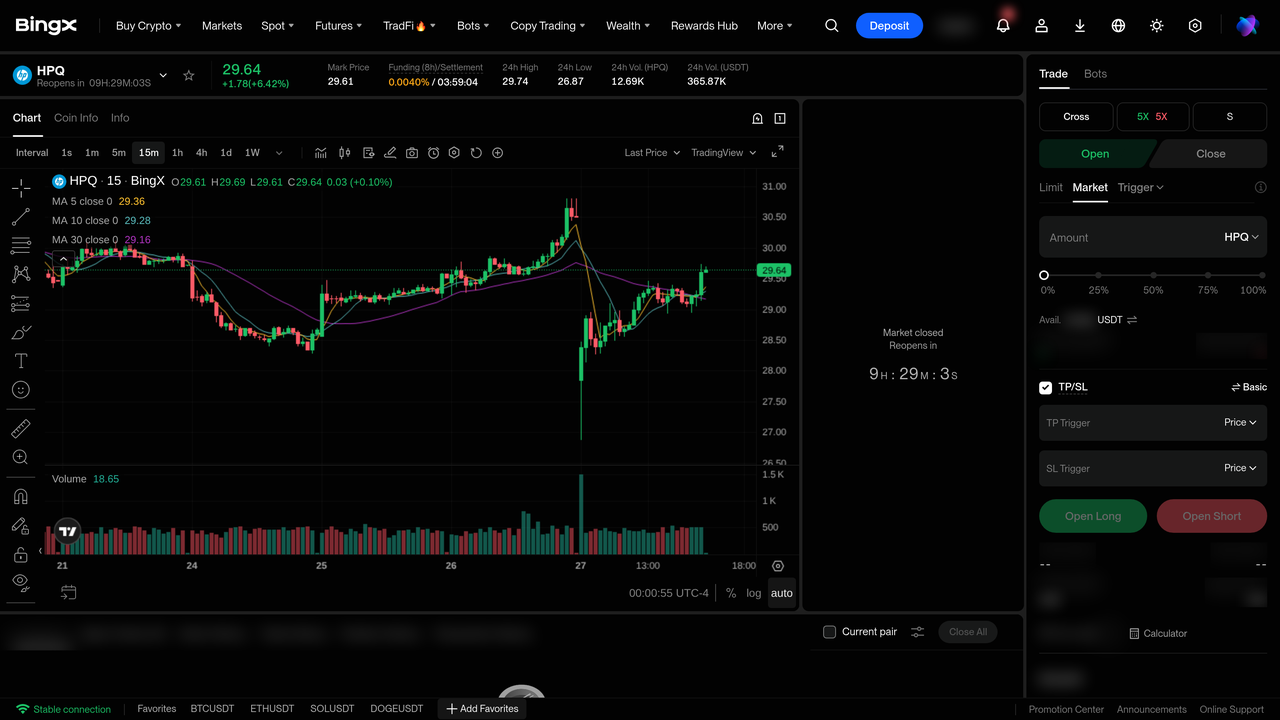This screenshot has width=1280, height=720.
Task: Enable the Current pair checkbox
Action: pos(829,632)
